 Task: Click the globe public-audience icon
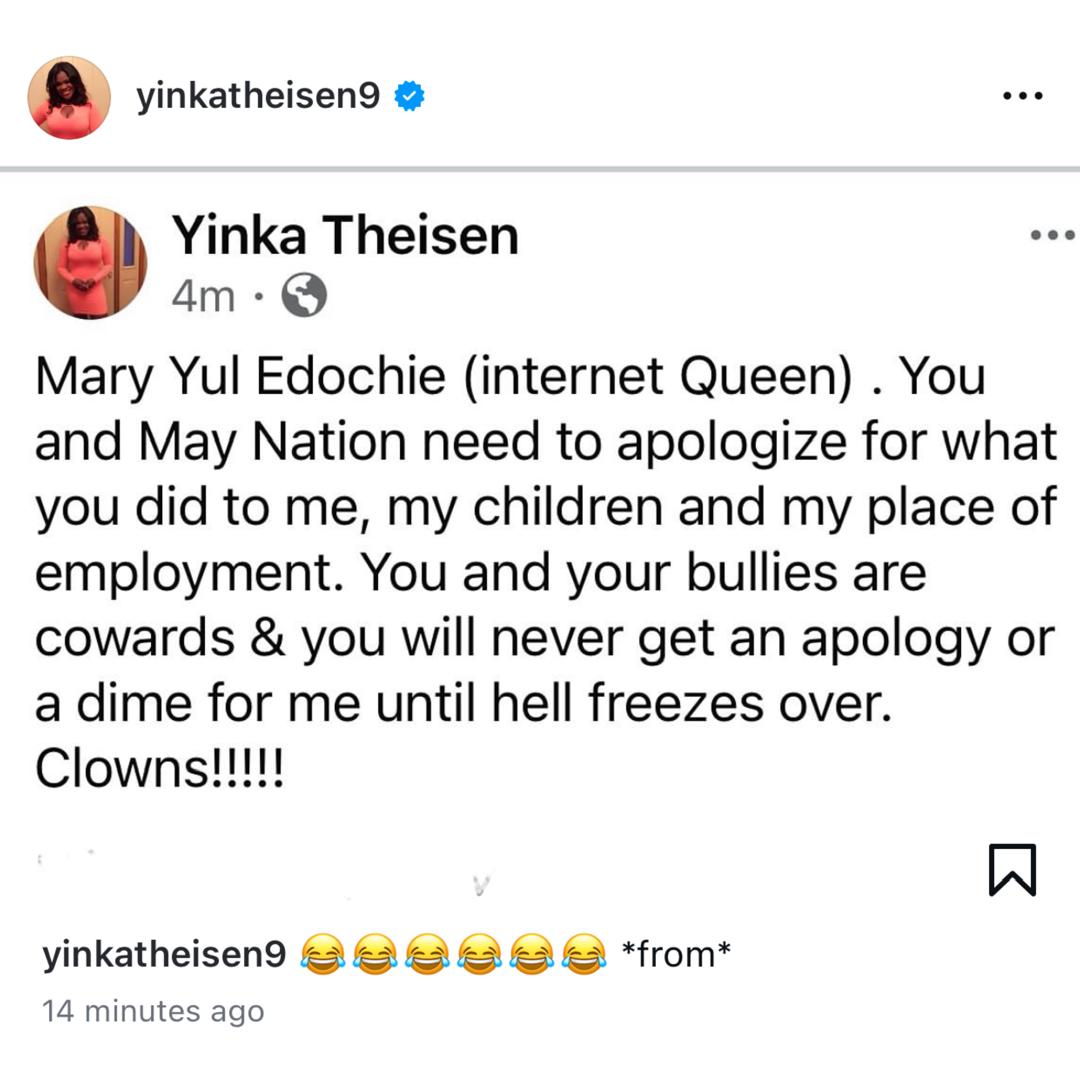pyautogui.click(x=304, y=295)
